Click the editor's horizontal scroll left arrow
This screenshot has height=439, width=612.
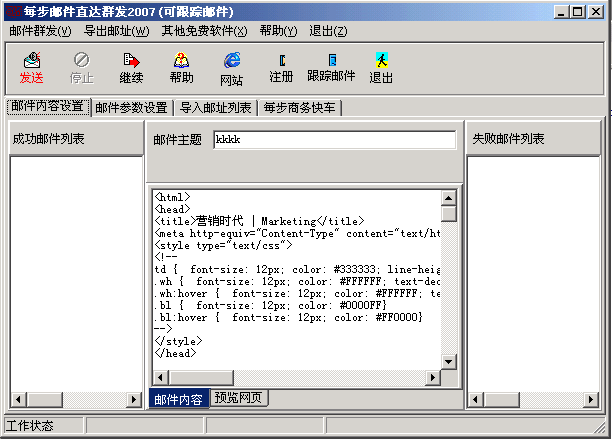coord(160,377)
